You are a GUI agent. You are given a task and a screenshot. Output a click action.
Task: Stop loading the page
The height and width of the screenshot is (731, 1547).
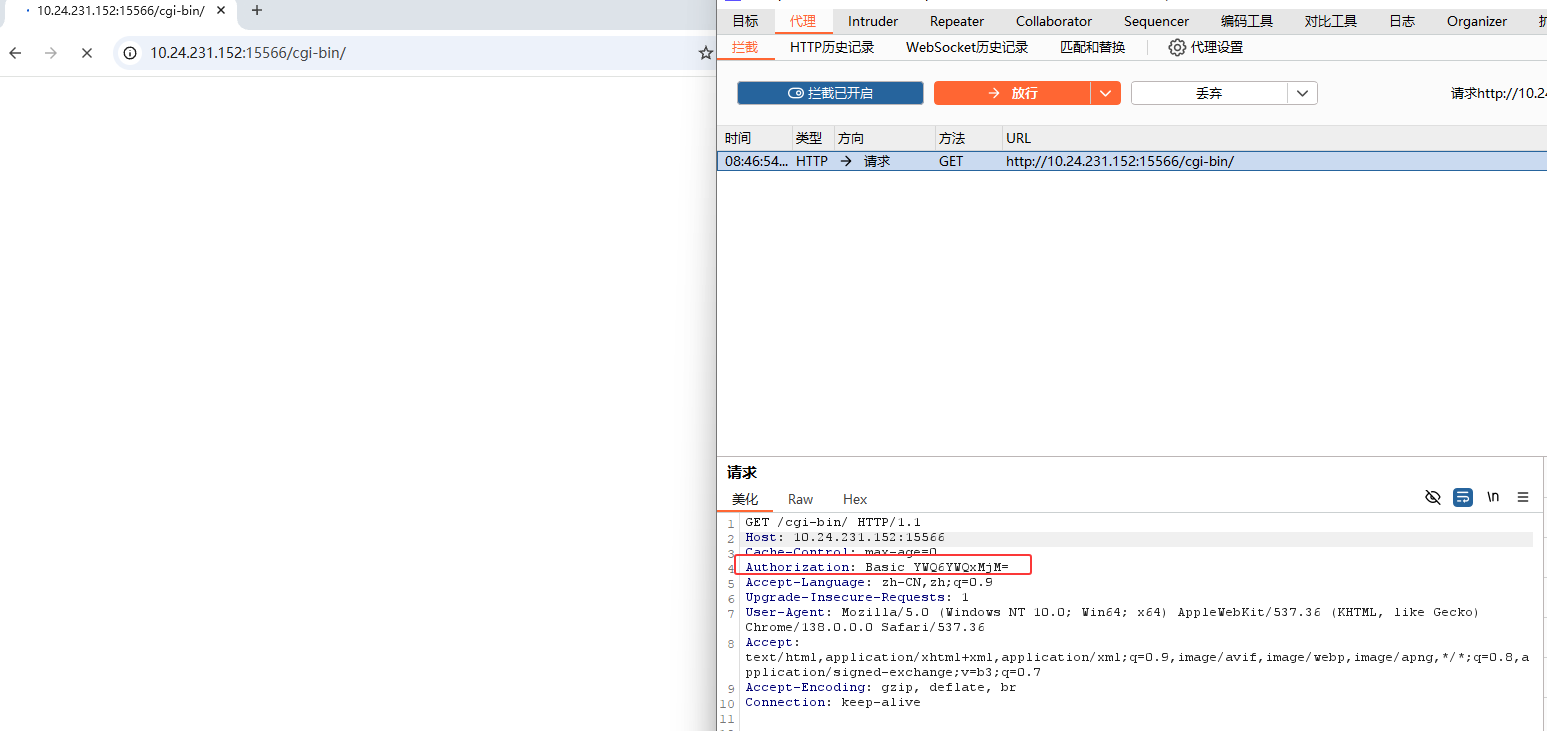87,52
